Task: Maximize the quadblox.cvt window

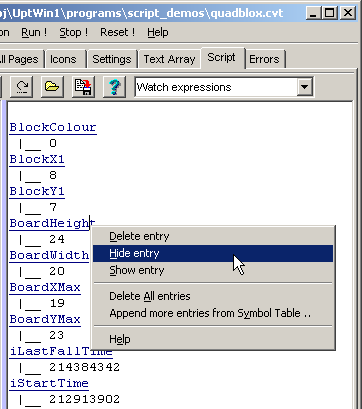Action: pos(329,13)
